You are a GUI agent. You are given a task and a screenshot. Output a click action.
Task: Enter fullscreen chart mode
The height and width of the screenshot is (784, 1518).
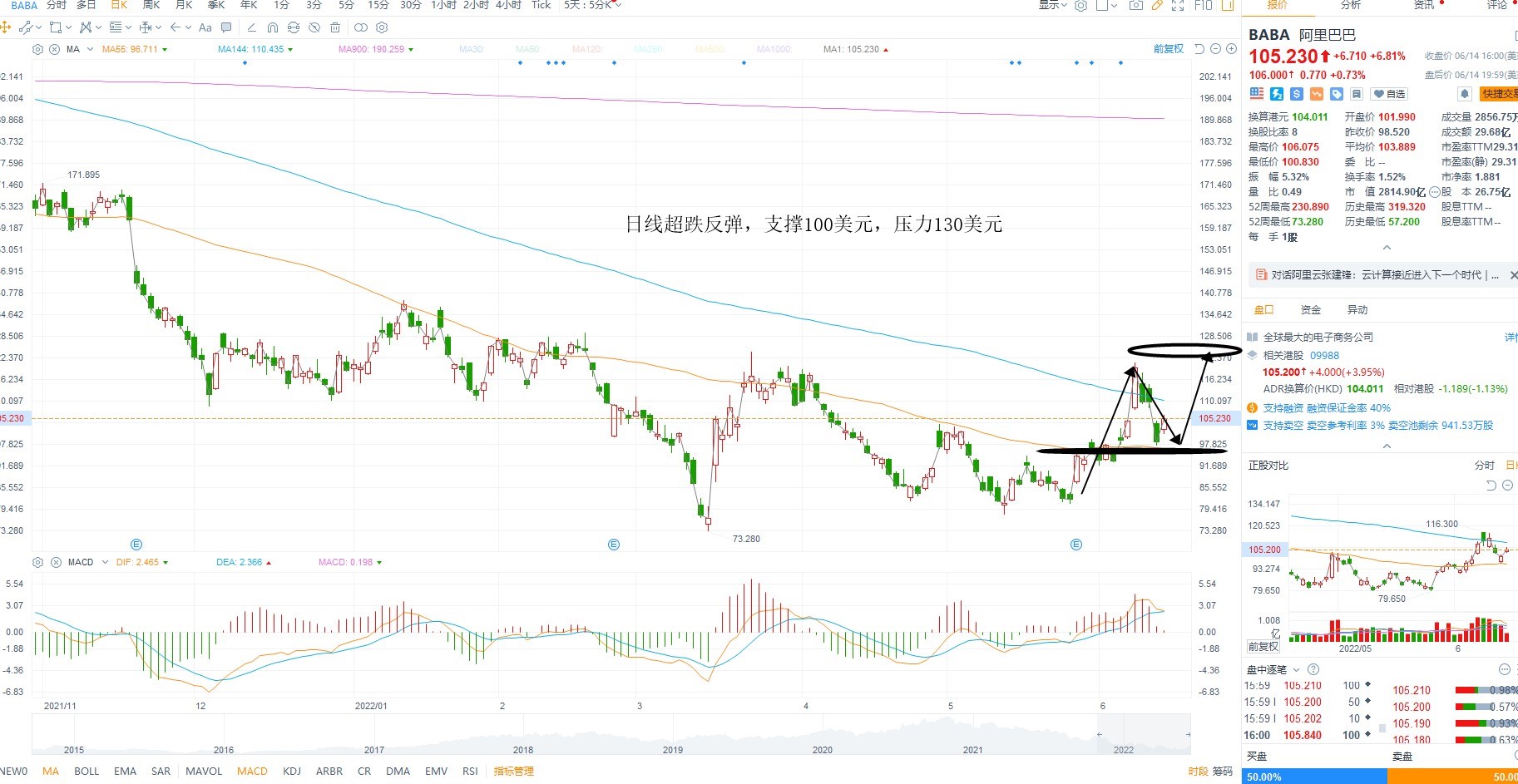(1178, 5)
